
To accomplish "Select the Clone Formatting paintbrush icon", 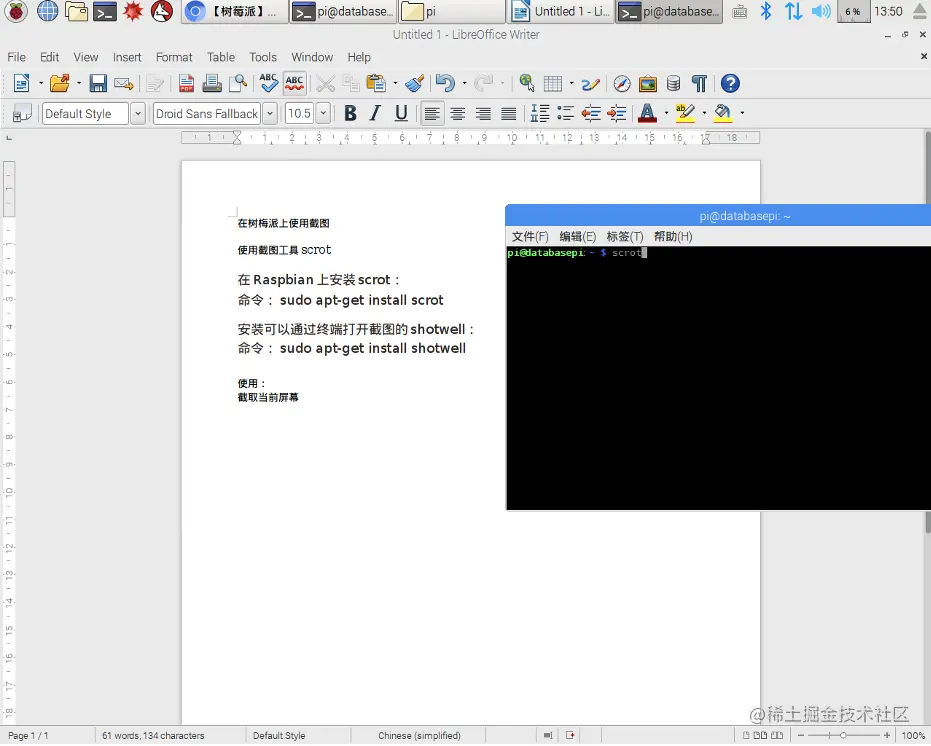I will point(414,83).
